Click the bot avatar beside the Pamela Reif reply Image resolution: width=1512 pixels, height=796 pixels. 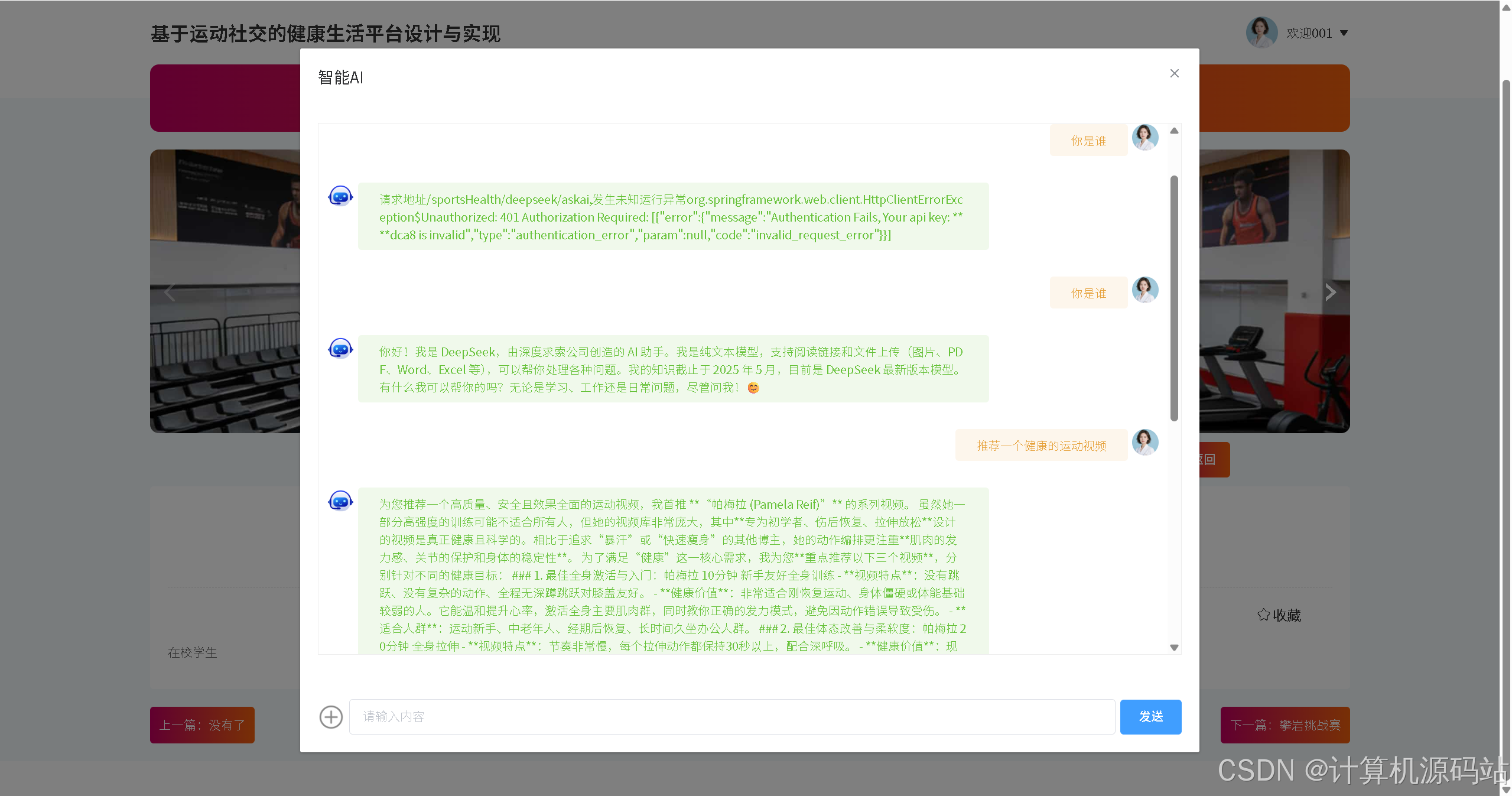tap(340, 501)
